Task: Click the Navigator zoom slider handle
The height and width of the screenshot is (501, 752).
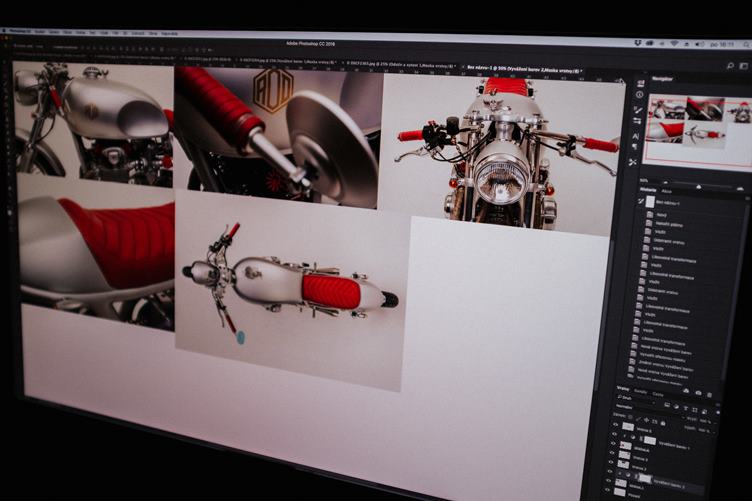Action: (698, 186)
